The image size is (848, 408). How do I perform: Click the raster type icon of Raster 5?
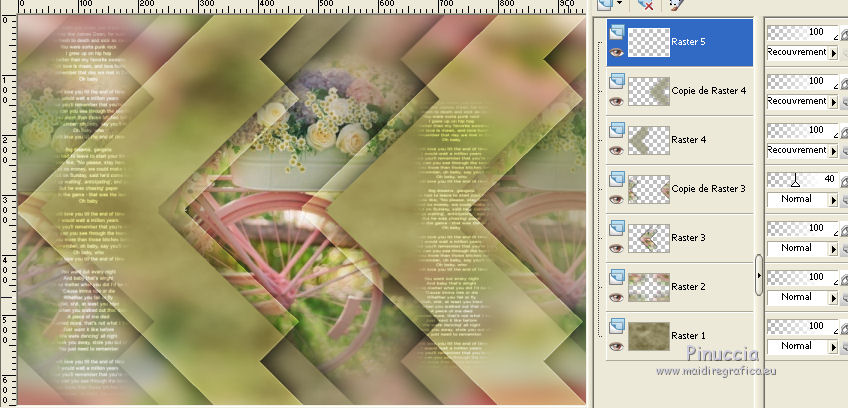pyautogui.click(x=617, y=32)
